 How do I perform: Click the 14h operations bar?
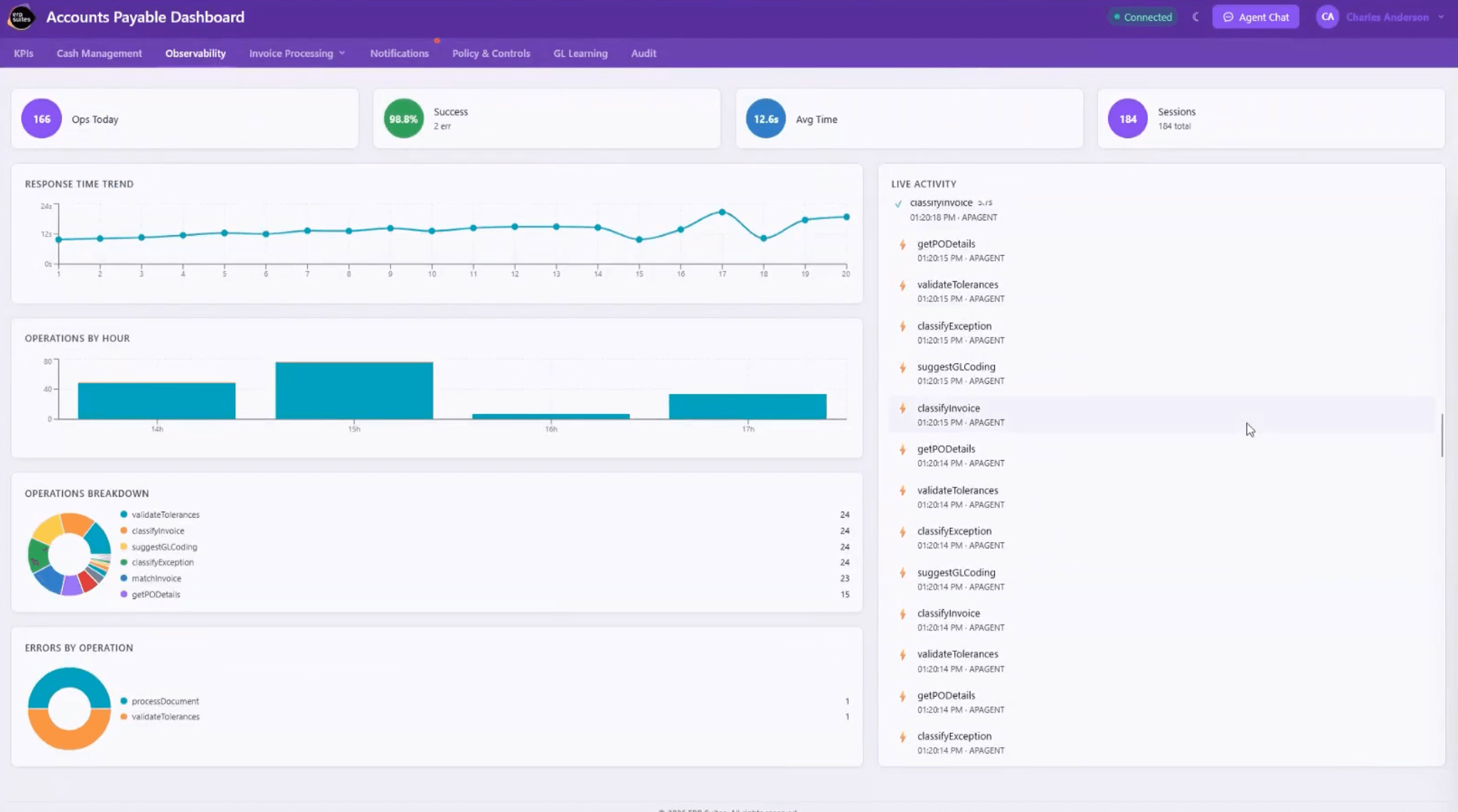click(x=157, y=401)
